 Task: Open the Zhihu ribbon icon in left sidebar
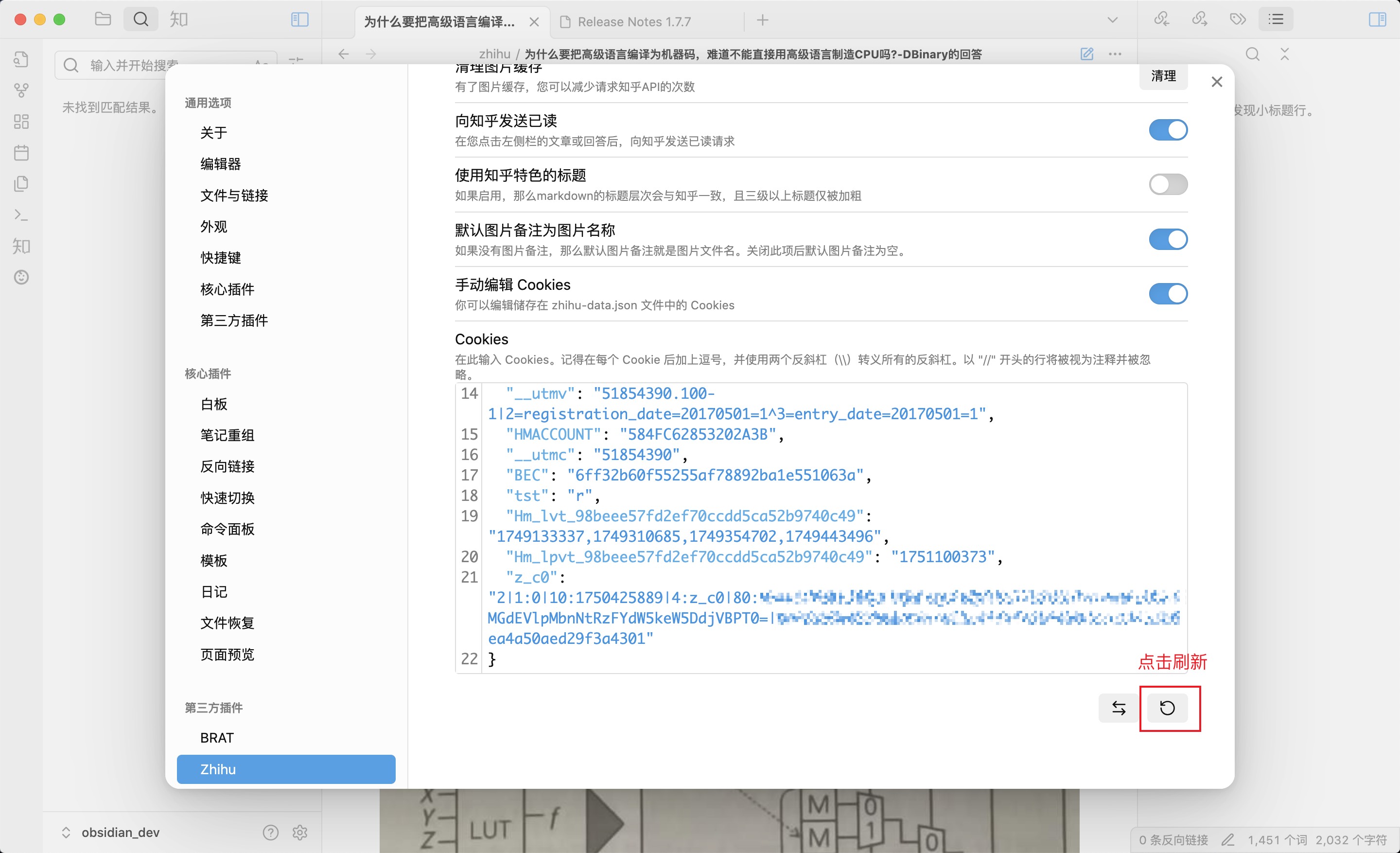[x=21, y=246]
